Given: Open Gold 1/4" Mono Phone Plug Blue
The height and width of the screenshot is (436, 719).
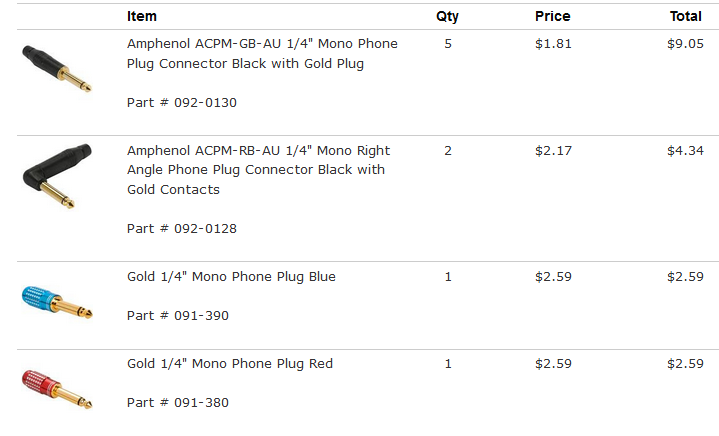Looking at the screenshot, I should click(x=231, y=277).
